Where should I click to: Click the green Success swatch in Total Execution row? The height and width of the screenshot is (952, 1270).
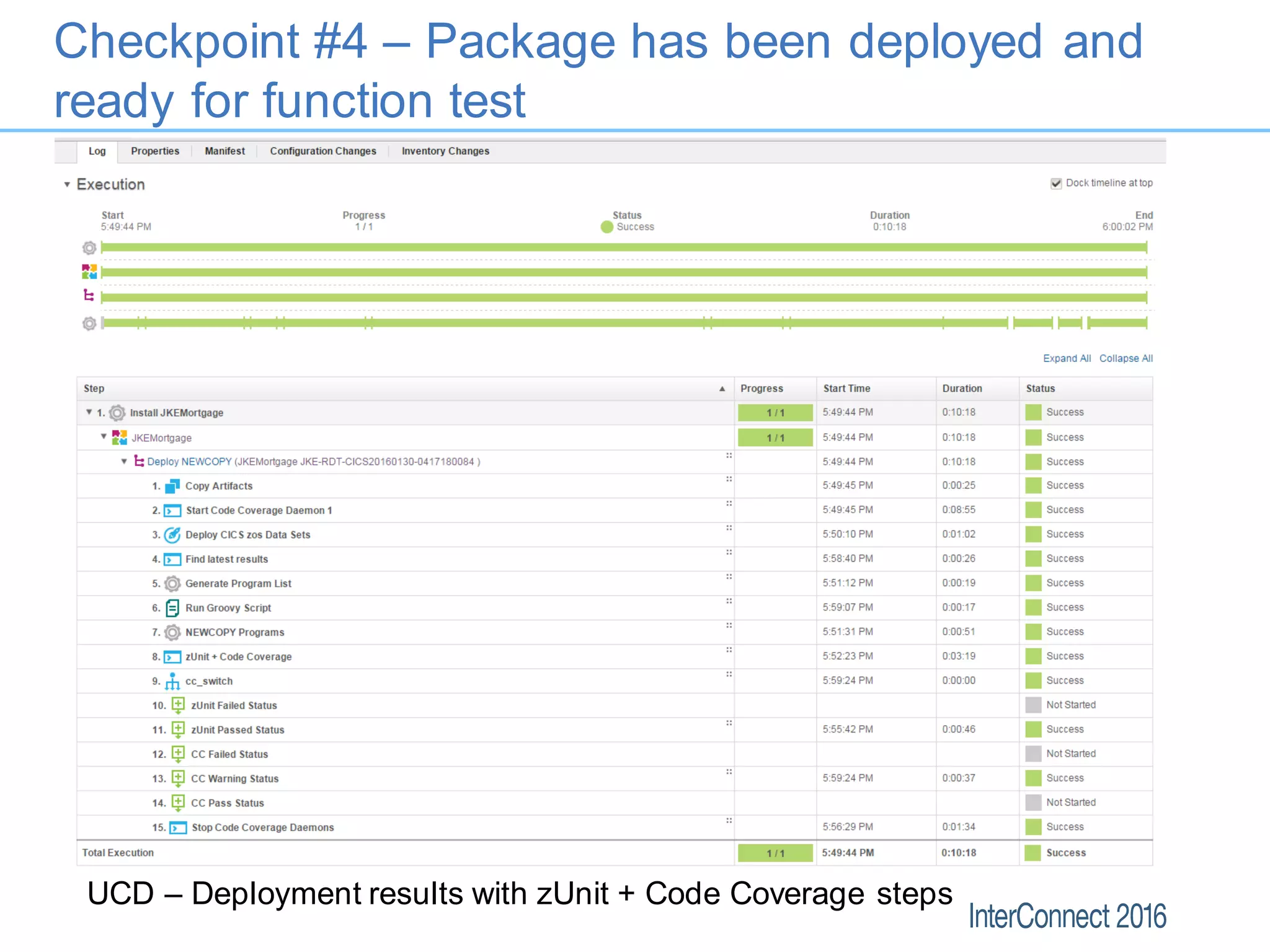coord(1032,853)
